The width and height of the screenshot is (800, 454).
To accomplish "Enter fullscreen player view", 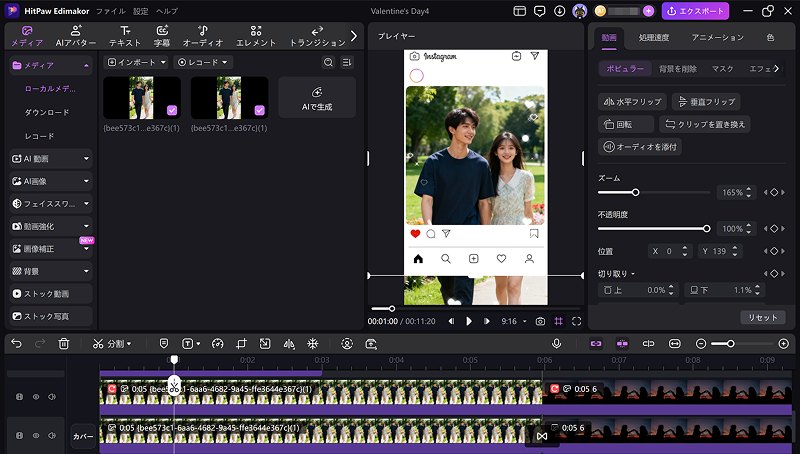I will pyautogui.click(x=577, y=321).
